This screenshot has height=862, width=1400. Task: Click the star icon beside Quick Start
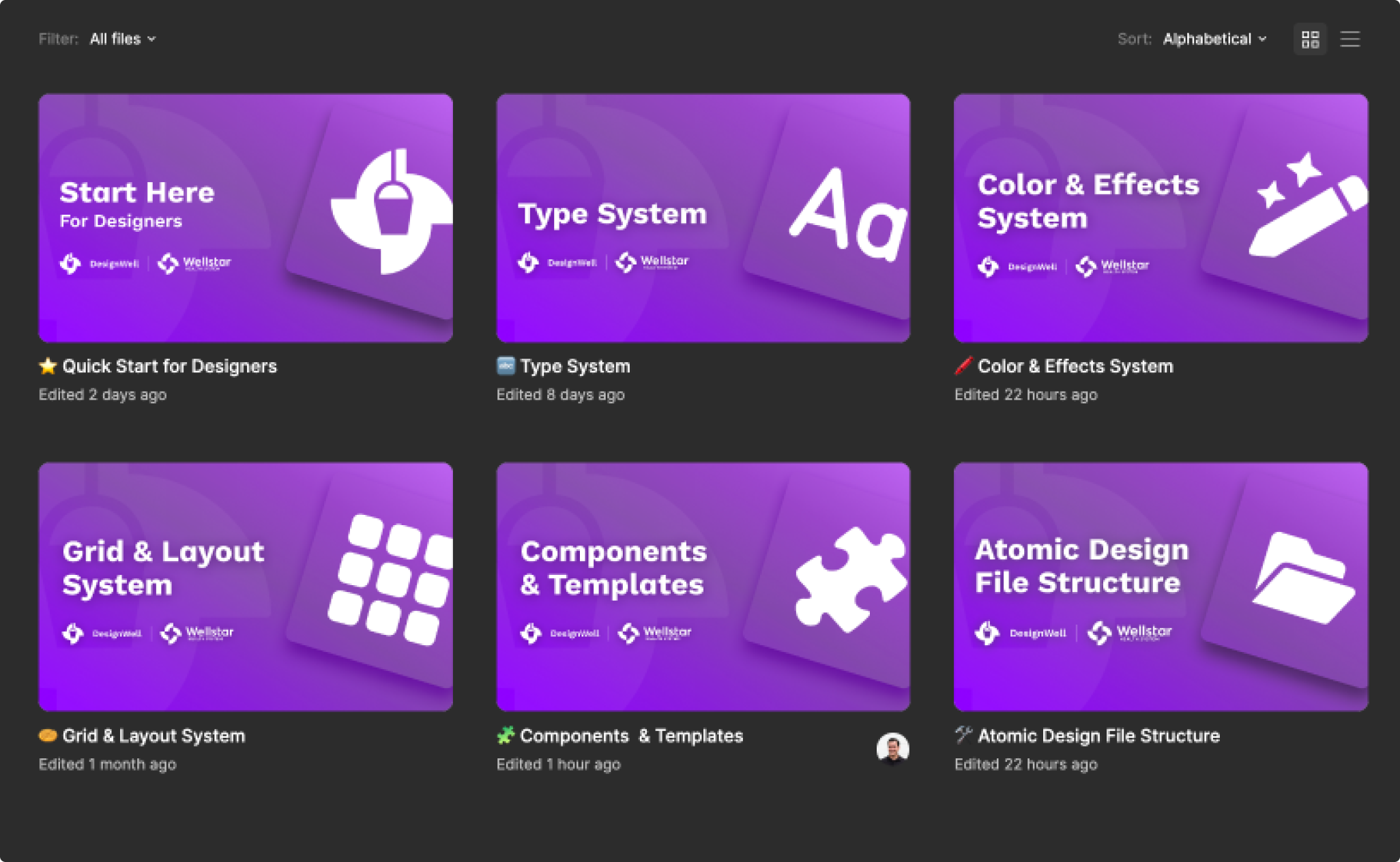coord(48,366)
